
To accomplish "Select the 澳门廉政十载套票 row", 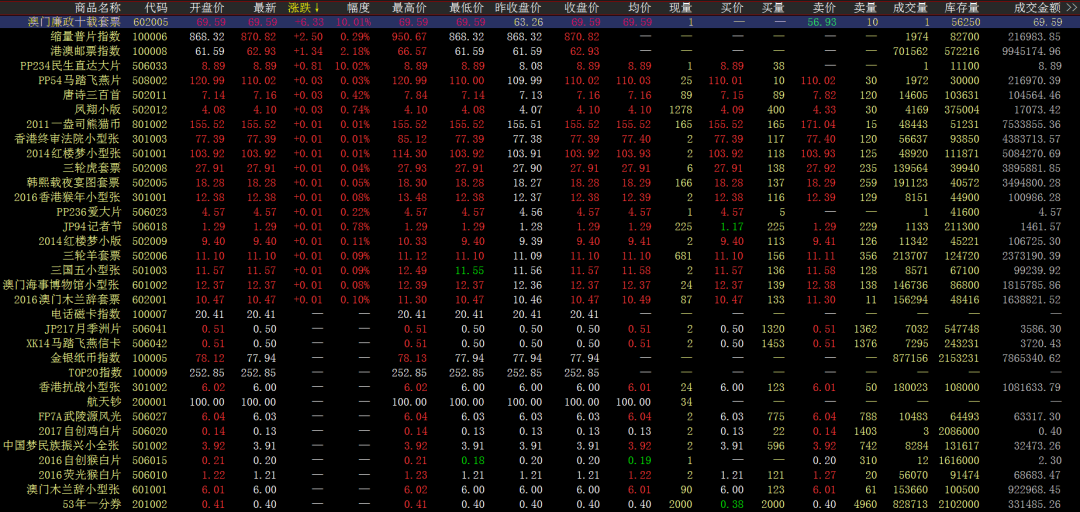I will tap(540, 23).
